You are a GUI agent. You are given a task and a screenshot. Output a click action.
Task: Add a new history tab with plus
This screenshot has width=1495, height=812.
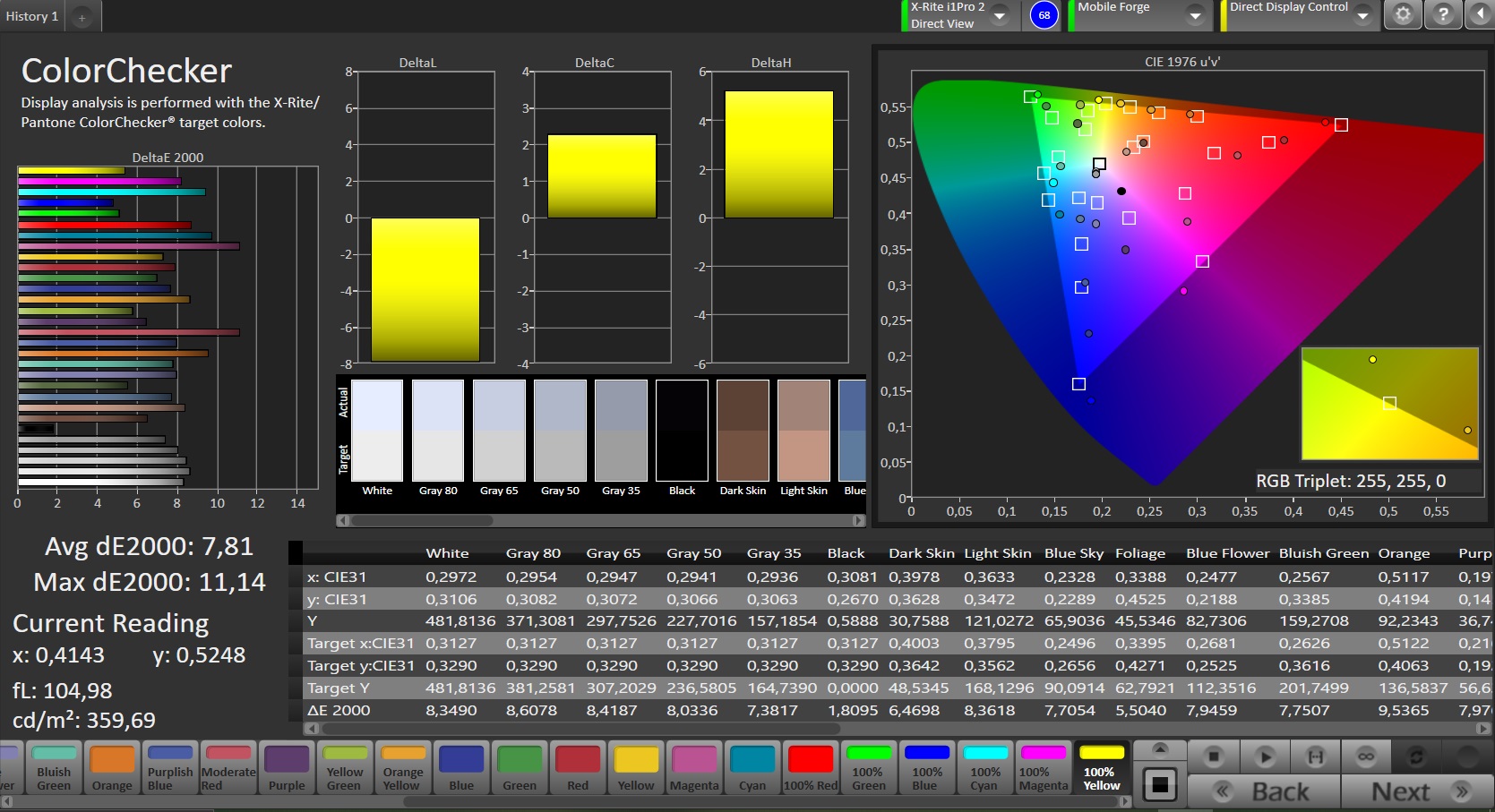click(82, 17)
